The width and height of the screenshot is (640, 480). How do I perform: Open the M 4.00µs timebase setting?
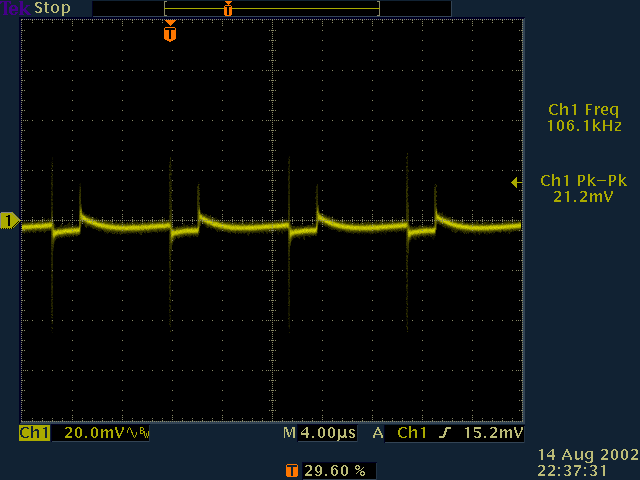pos(318,434)
